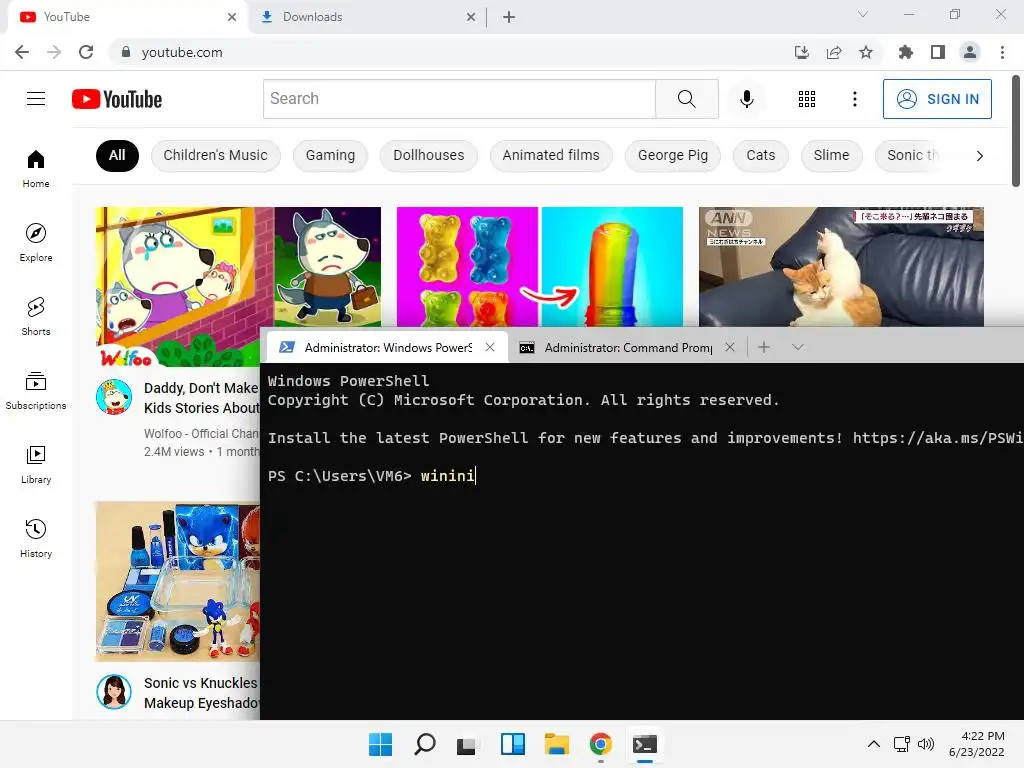Click the SIGN IN button
Image resolution: width=1024 pixels, height=768 pixels.
pos(936,99)
